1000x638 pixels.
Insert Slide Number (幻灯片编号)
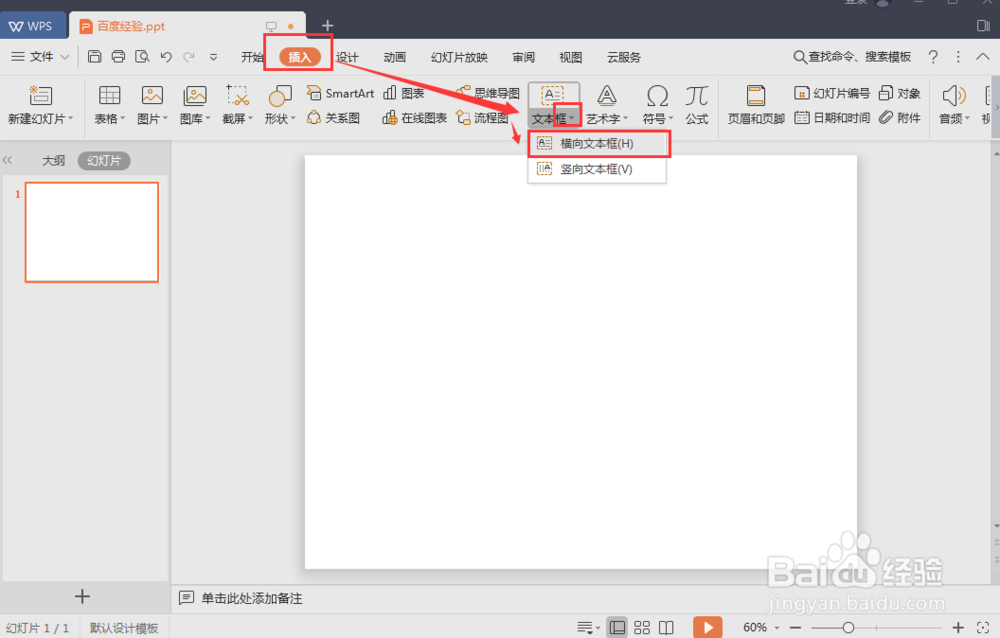[x=832, y=93]
